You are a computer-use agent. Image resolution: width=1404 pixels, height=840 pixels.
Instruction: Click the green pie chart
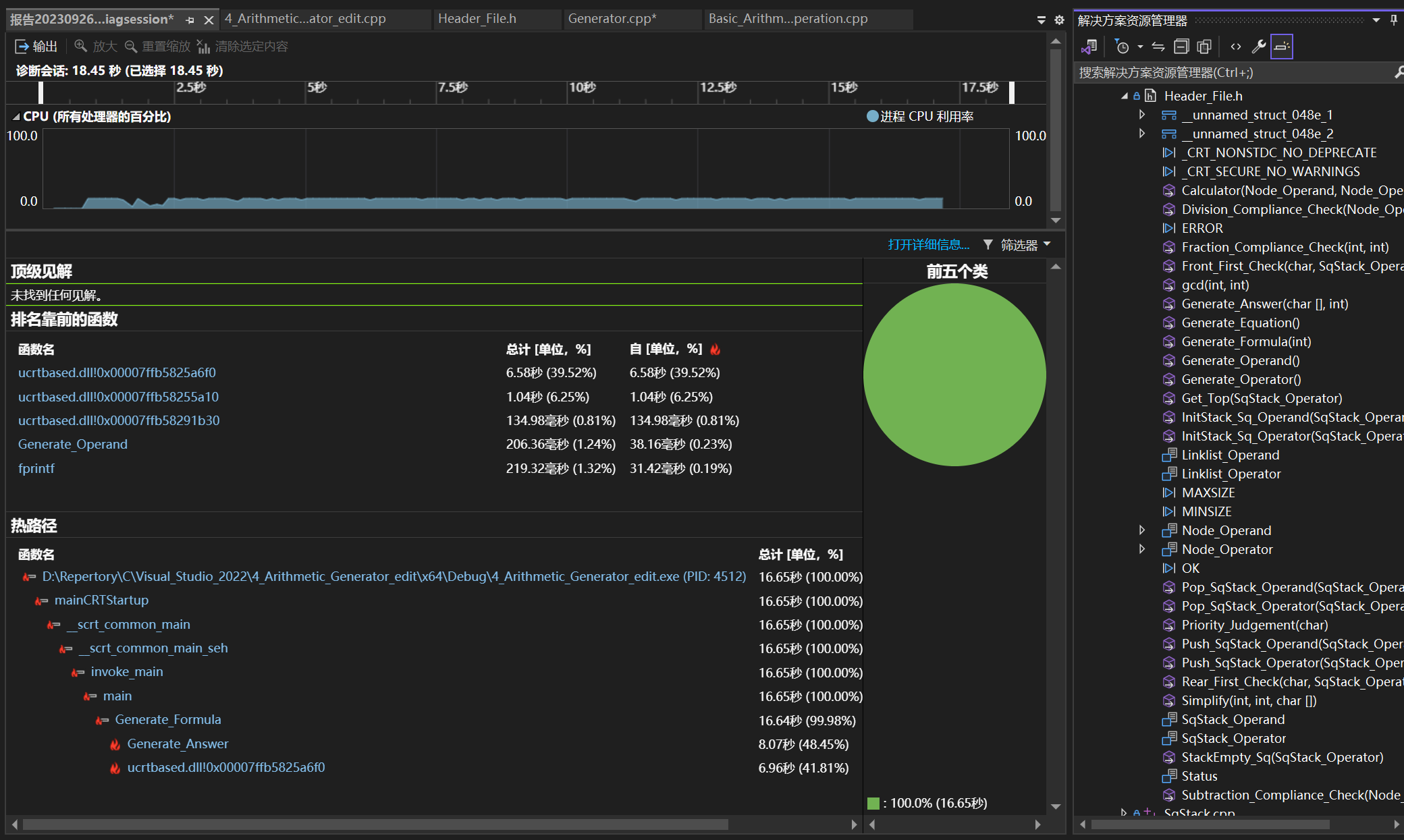[x=954, y=374]
